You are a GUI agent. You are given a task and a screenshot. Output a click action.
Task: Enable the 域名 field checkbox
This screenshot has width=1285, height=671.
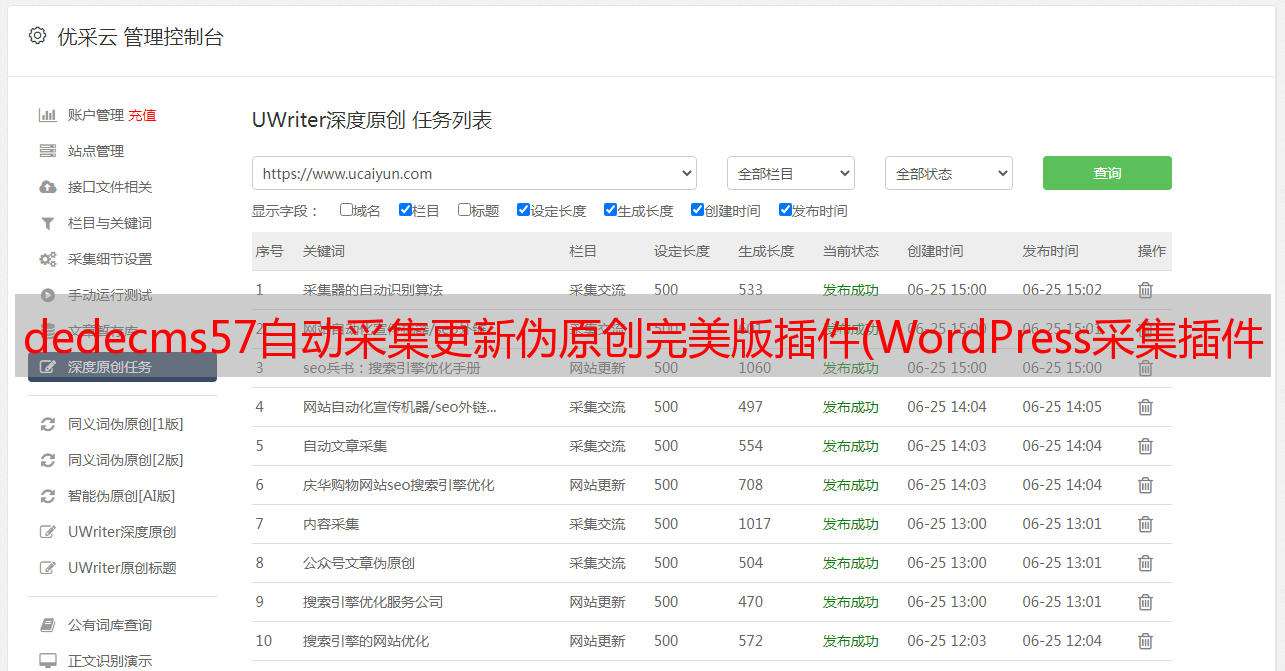click(x=346, y=210)
